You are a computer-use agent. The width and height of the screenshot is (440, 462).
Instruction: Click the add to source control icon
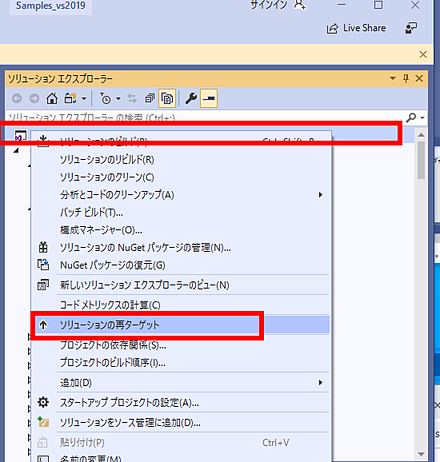click(43, 422)
